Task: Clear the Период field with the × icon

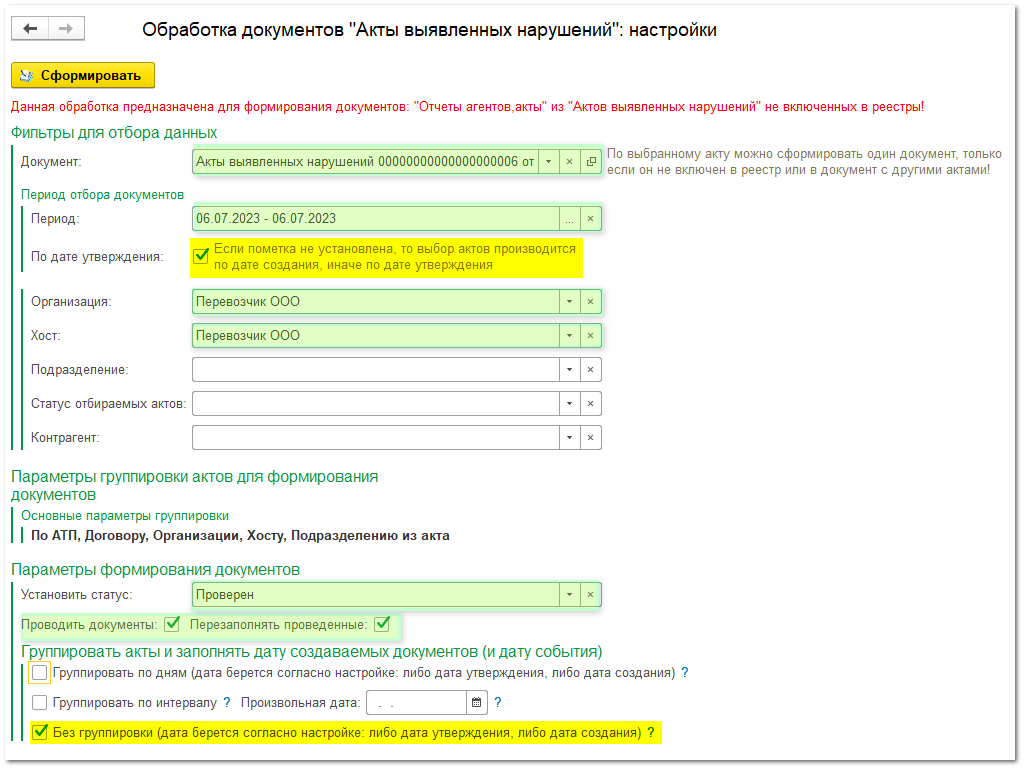Action: point(589,218)
